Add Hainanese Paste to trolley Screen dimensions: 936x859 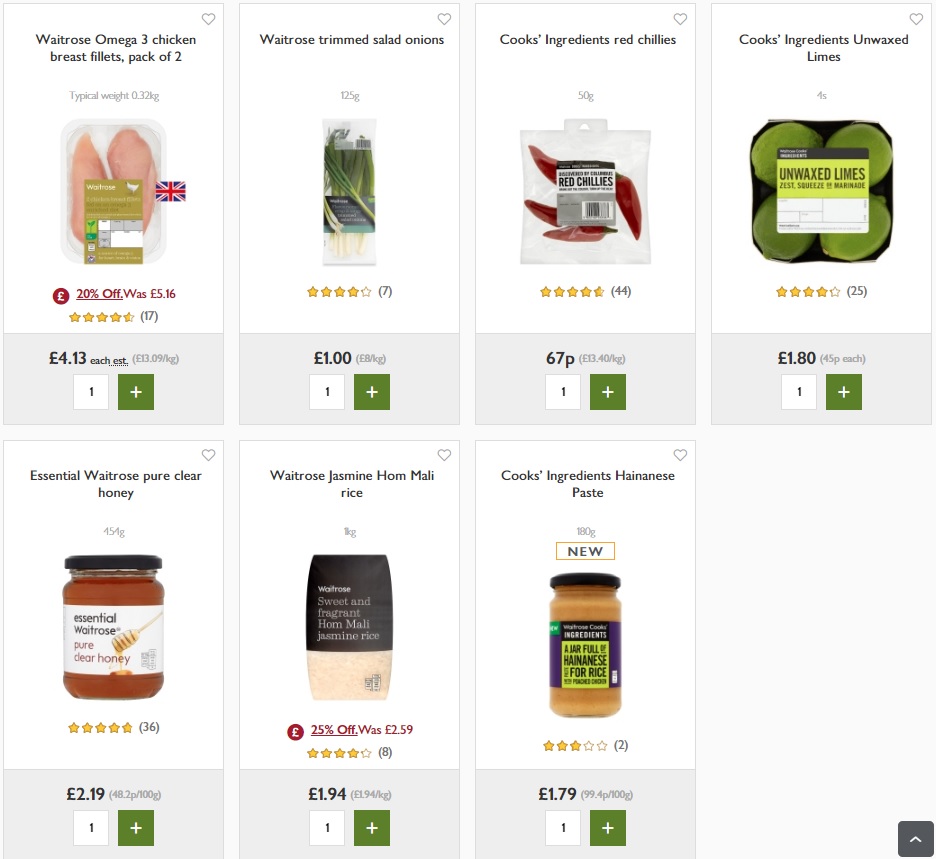[x=608, y=828]
